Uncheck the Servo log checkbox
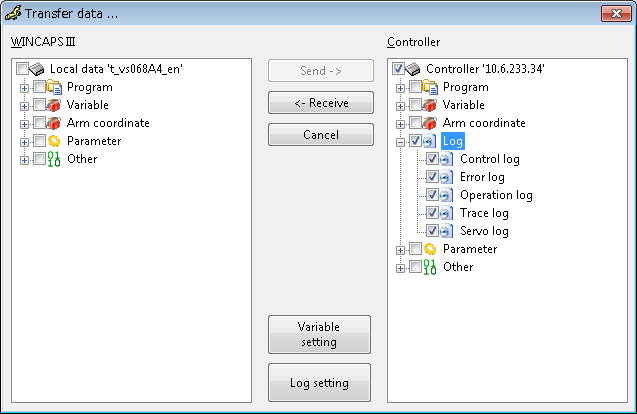The width and height of the screenshot is (637, 414). click(431, 231)
